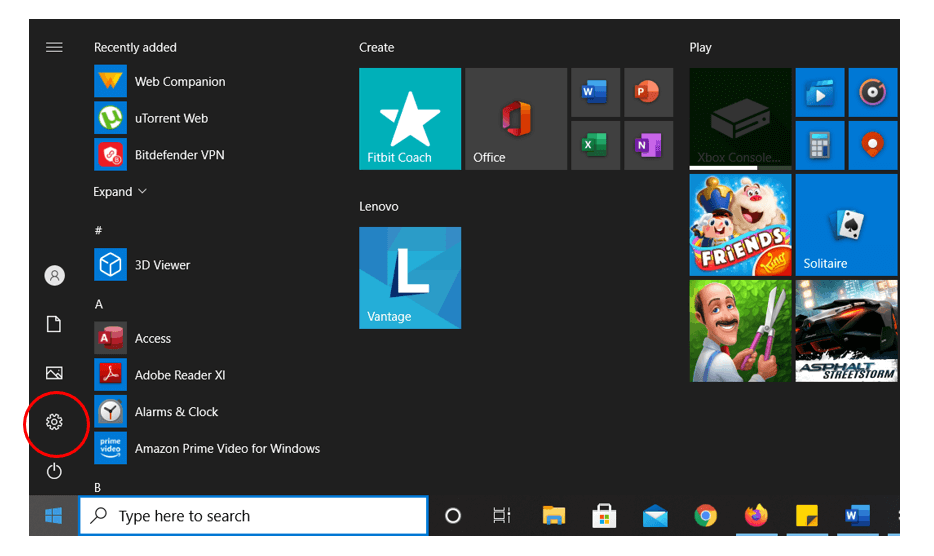Click the 'Recently added' heading

[135, 47]
